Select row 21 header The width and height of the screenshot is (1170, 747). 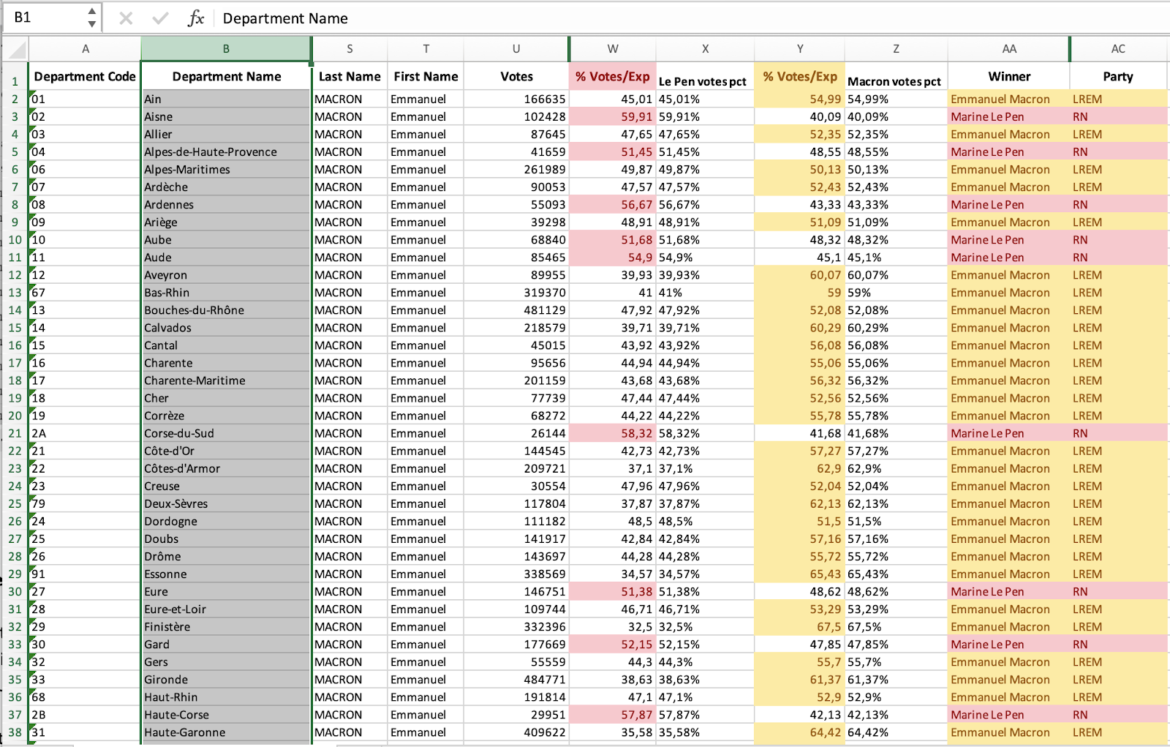pyautogui.click(x=13, y=433)
